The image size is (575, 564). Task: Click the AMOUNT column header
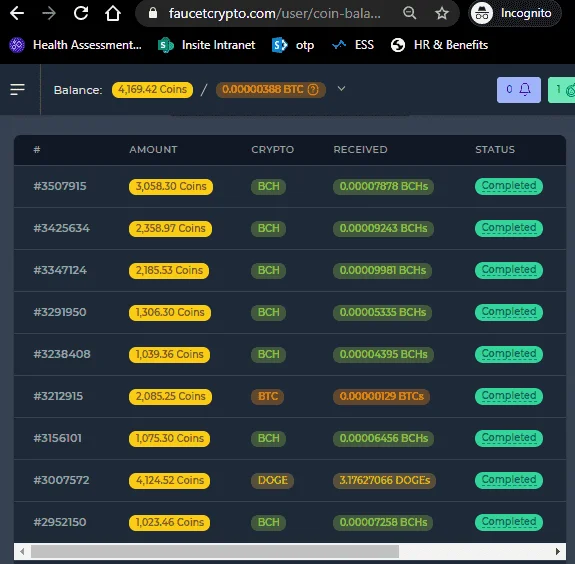pyautogui.click(x=153, y=150)
